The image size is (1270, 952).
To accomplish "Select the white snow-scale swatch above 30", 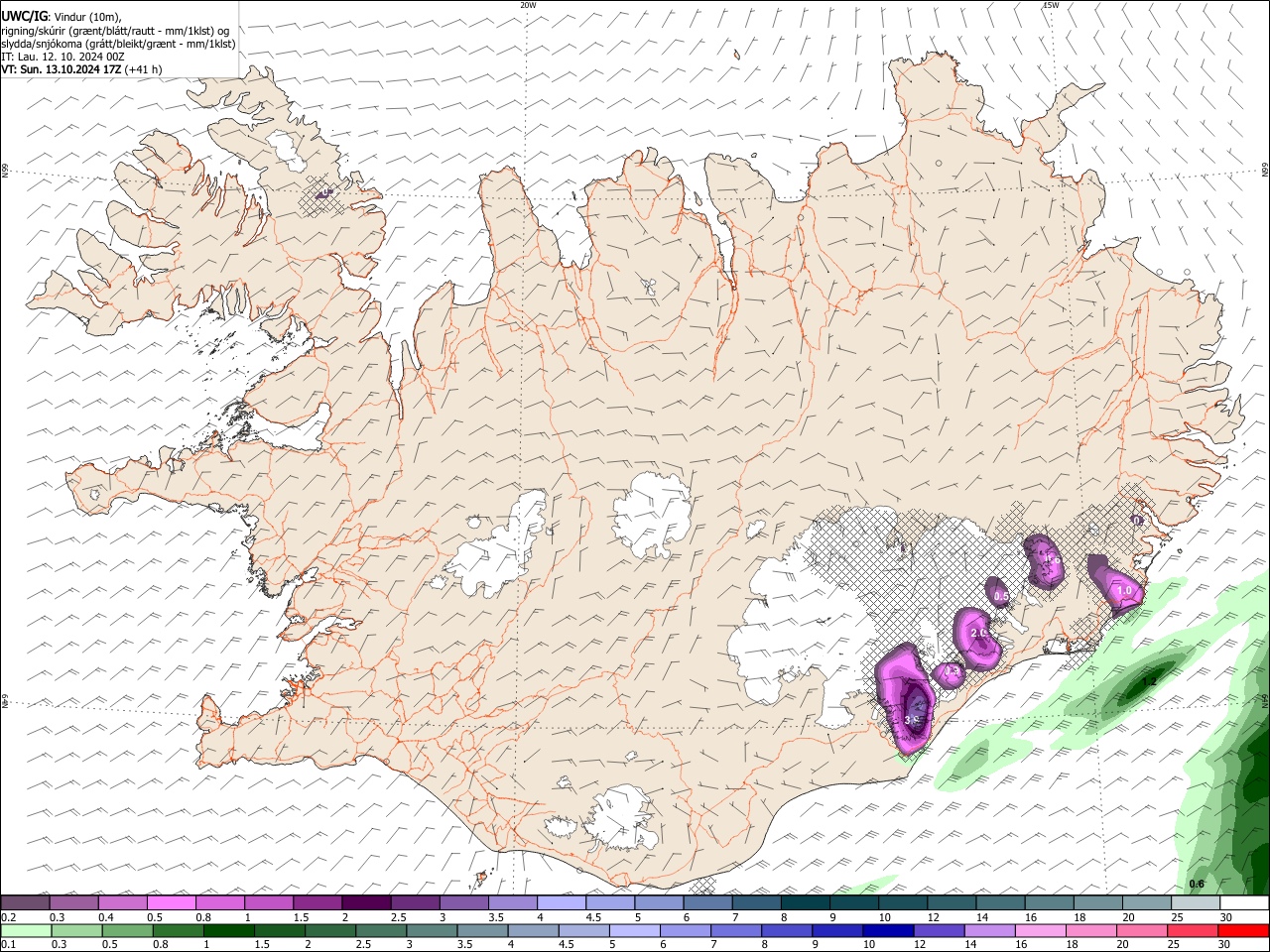I will [1244, 902].
